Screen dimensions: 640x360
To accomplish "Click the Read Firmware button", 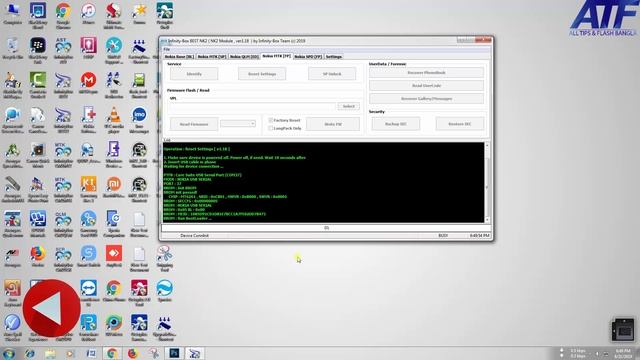I will (x=194, y=124).
